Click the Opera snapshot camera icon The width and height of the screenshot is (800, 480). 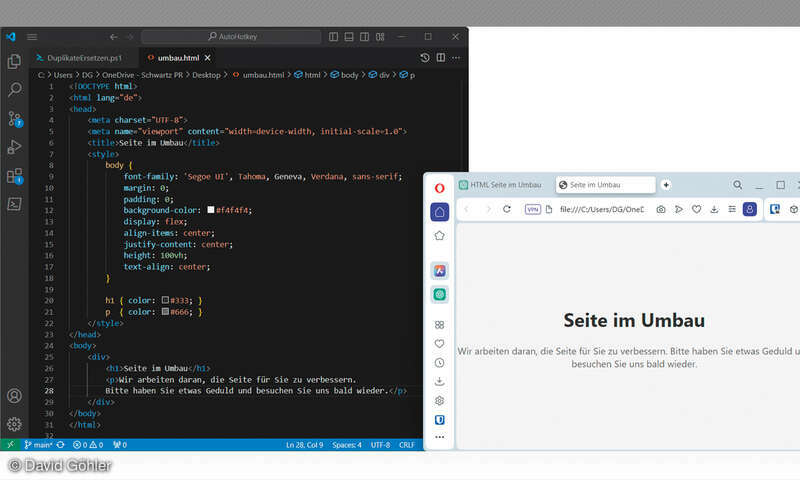click(x=661, y=209)
